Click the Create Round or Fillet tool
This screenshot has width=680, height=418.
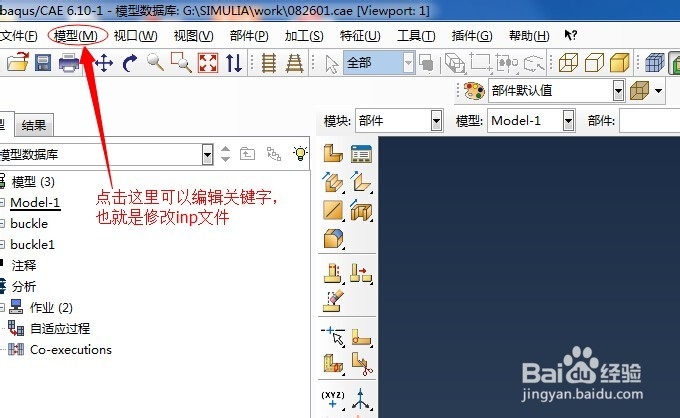pos(333,238)
